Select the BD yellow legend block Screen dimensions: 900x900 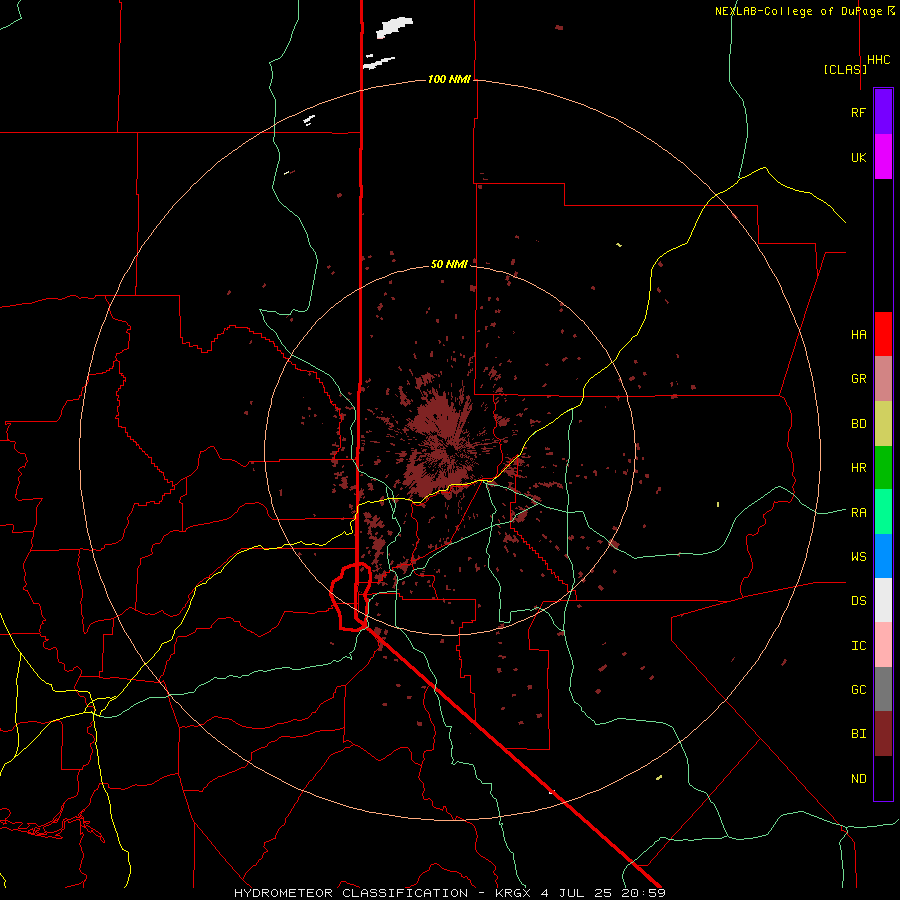click(x=883, y=423)
